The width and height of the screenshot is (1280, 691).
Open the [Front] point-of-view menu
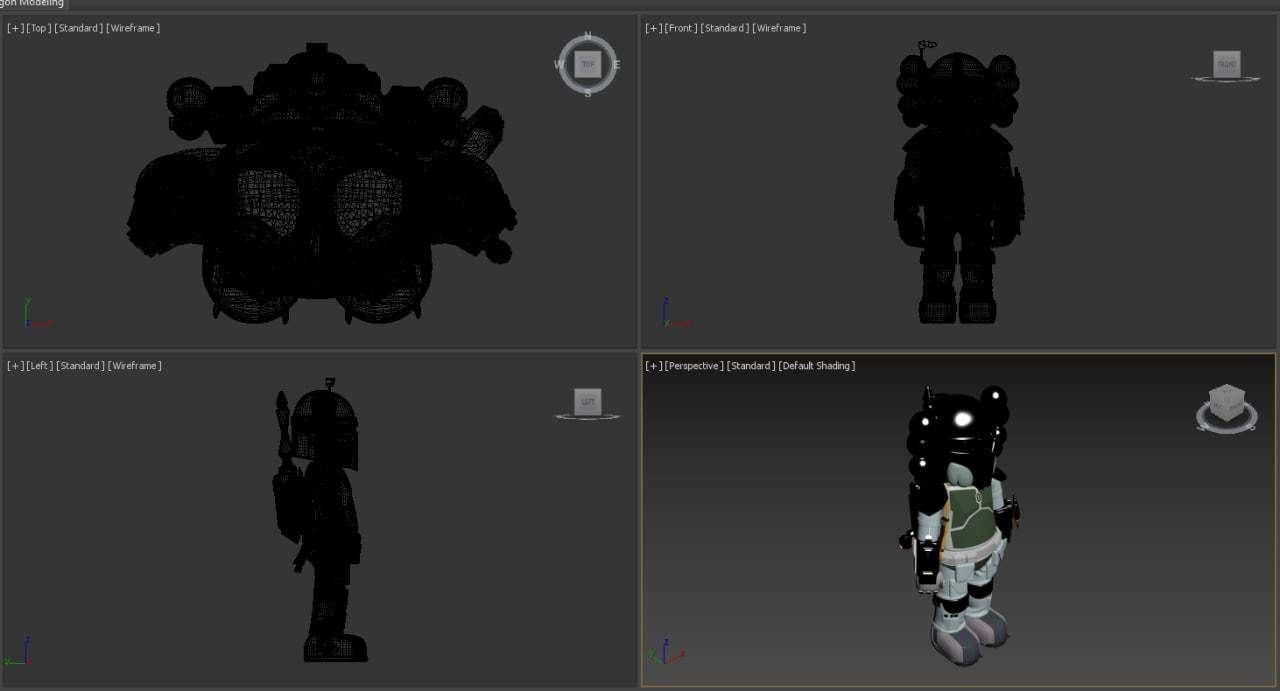point(680,28)
